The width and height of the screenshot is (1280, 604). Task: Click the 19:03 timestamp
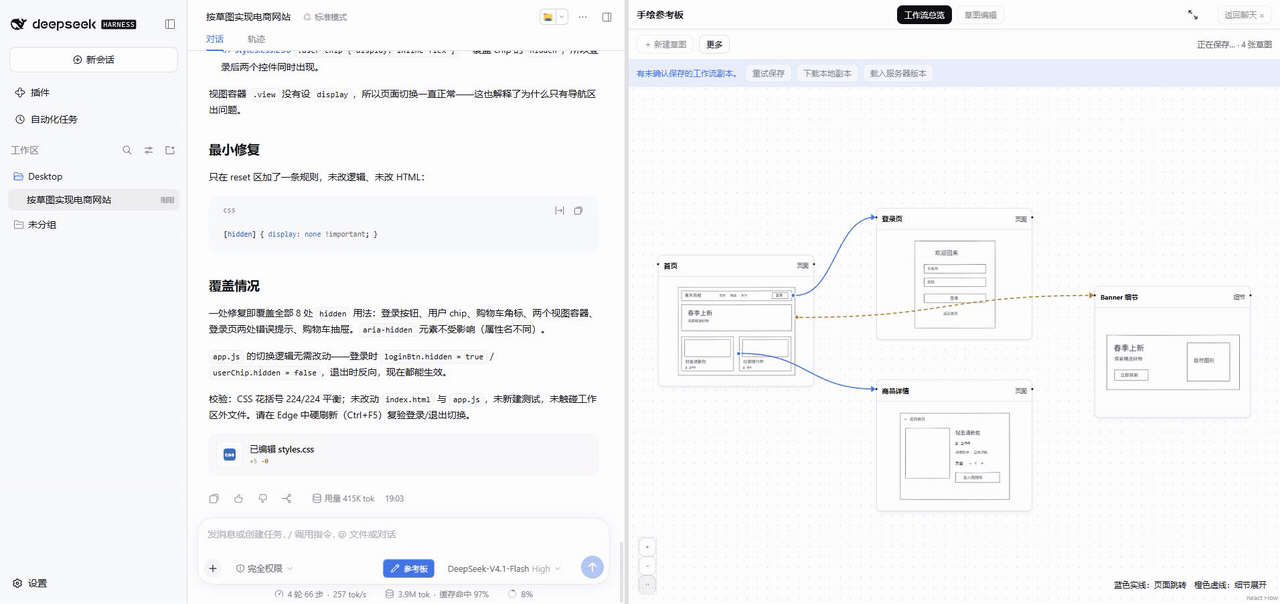click(x=394, y=498)
